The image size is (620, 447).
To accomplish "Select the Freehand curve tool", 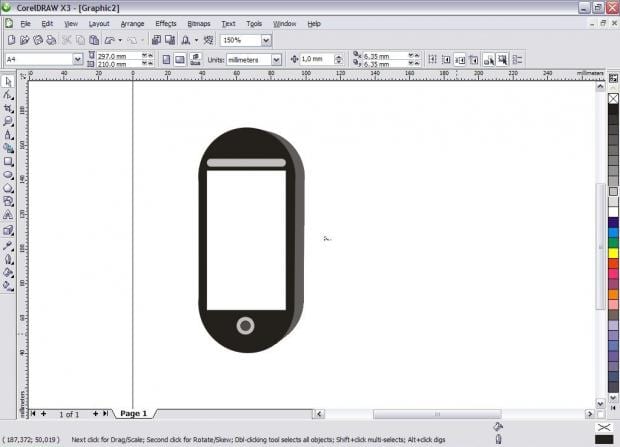I will 8,134.
